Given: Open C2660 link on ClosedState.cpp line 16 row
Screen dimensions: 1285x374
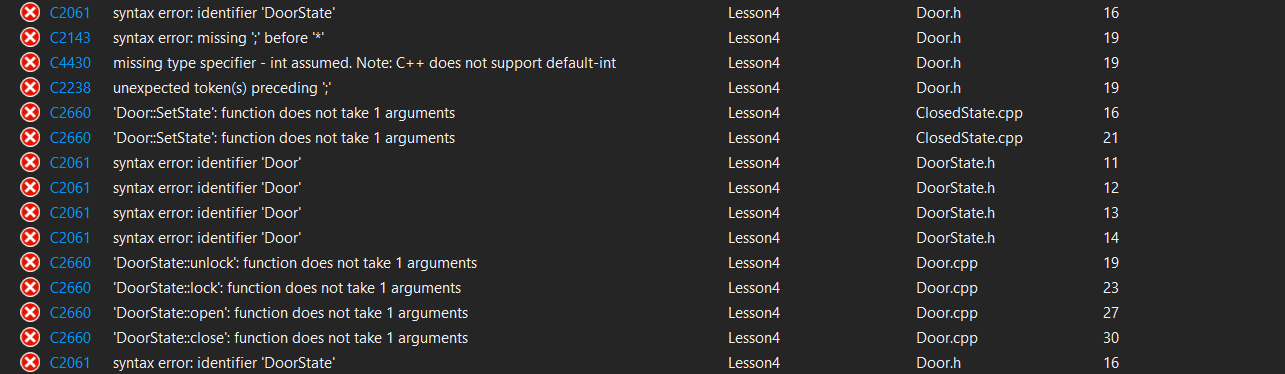Looking at the screenshot, I should coord(69,113).
